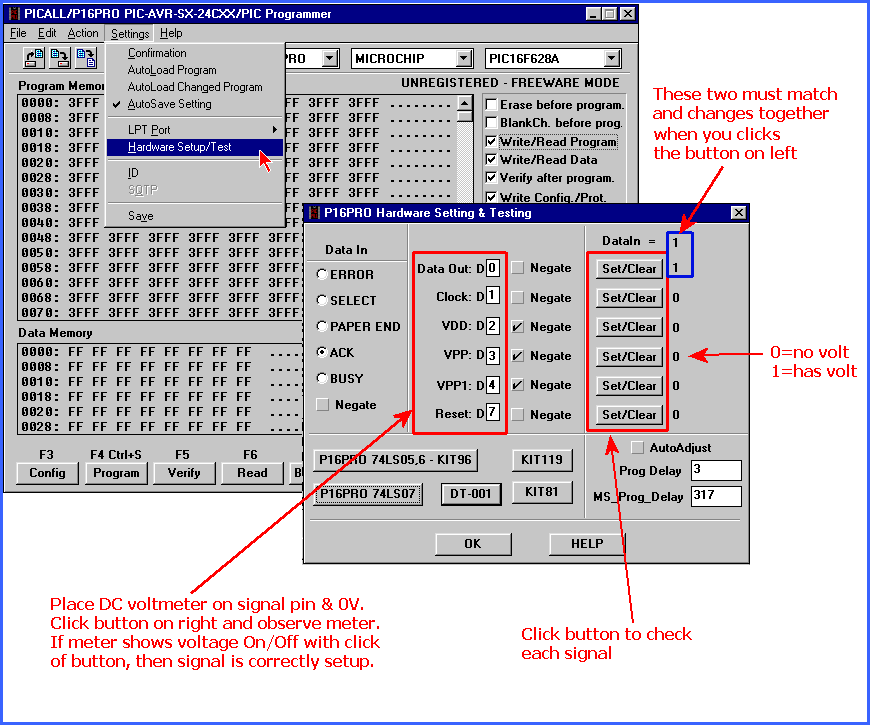870x725 pixels.
Task: Select the PAPER END radio button
Action: pos(321,326)
